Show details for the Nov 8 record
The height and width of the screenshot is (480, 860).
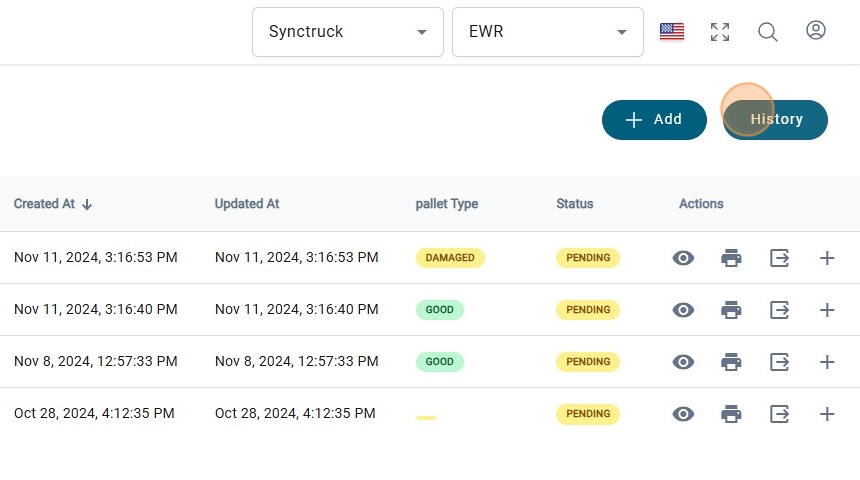[684, 362]
